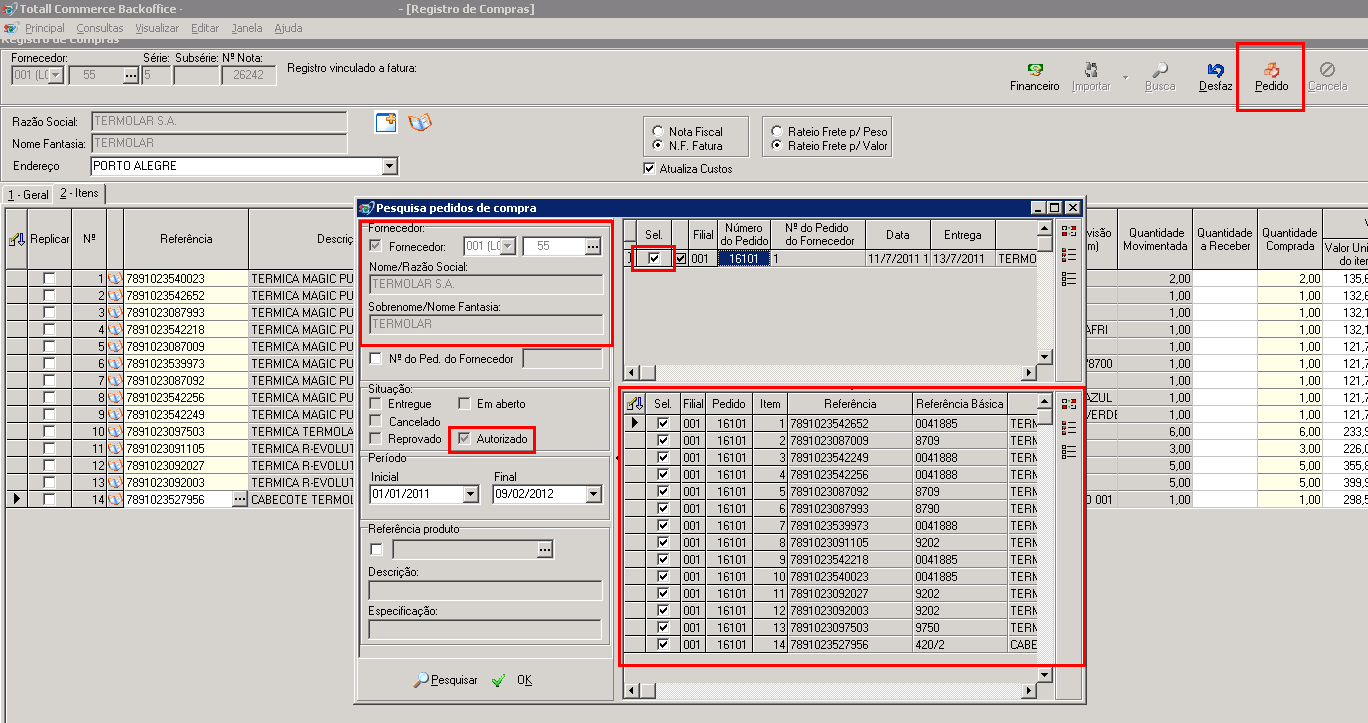1368x723 pixels.
Task: Click the middle list icon beside the orders grid
Action: point(1068,255)
